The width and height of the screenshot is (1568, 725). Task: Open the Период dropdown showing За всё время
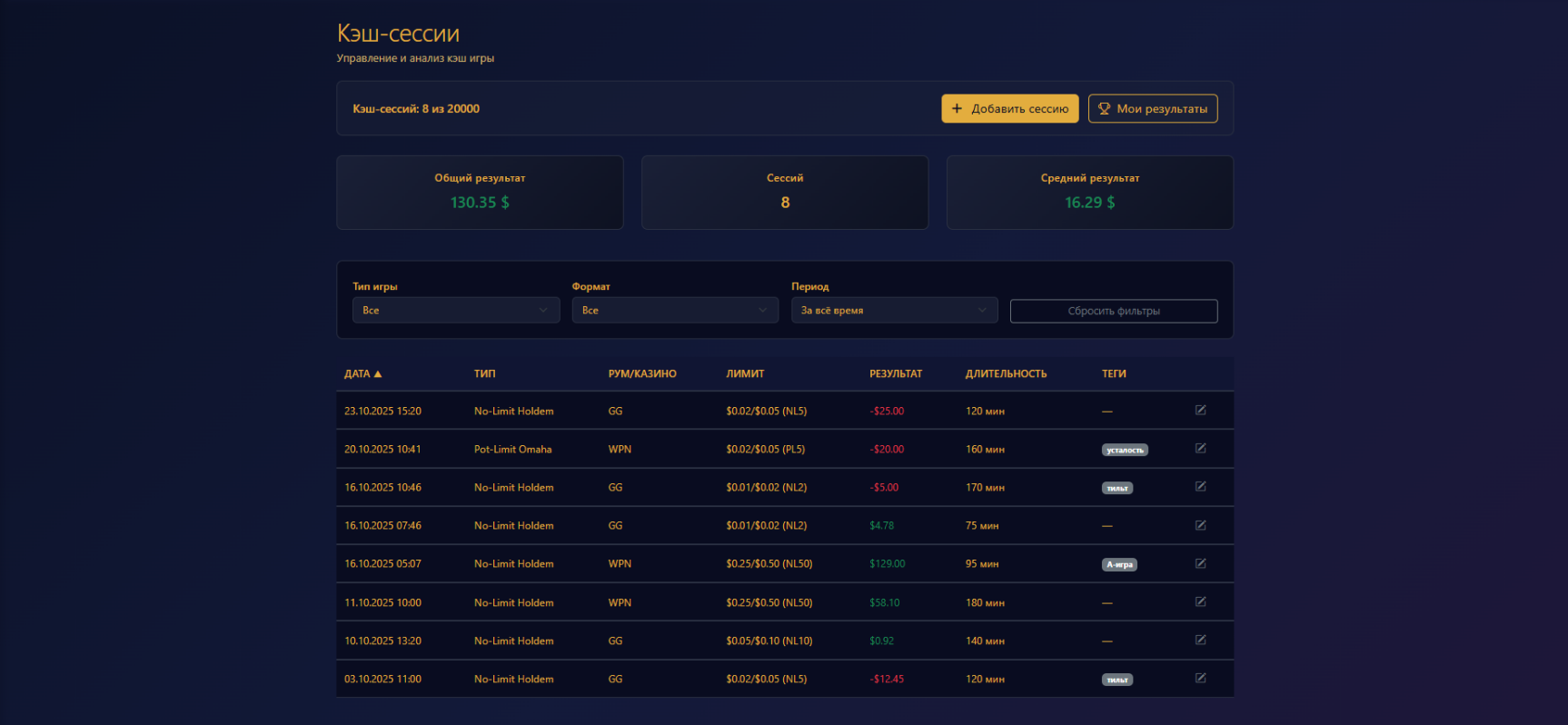coord(894,311)
